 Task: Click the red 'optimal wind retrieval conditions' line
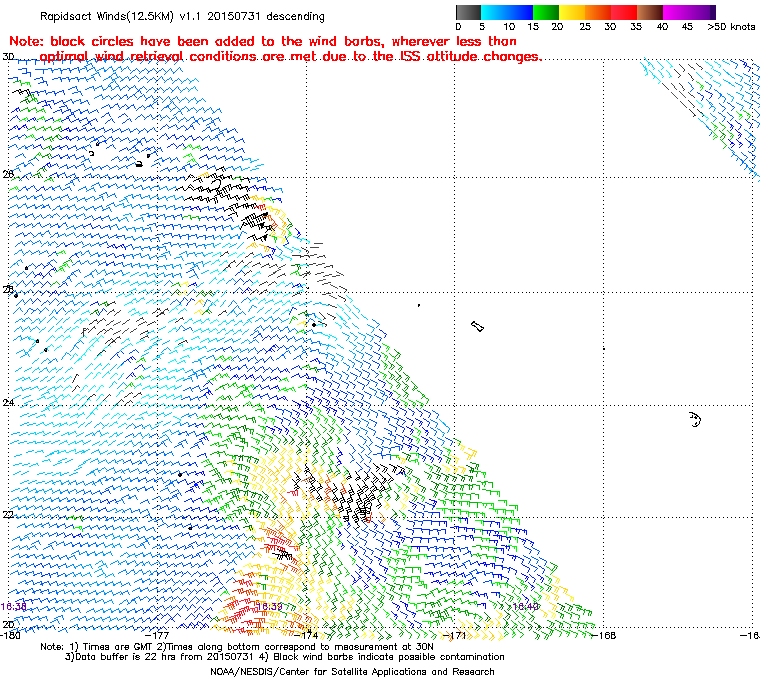pos(290,56)
